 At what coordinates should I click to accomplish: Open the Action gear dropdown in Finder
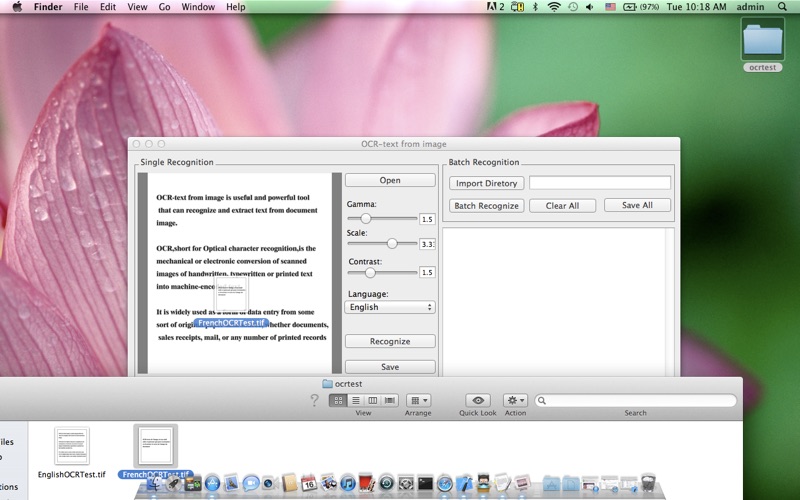[x=515, y=401]
